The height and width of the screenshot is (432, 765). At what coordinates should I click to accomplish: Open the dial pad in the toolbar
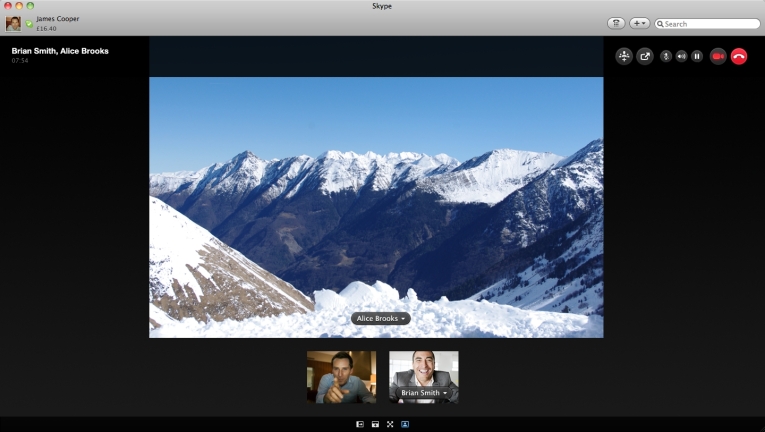(x=616, y=23)
